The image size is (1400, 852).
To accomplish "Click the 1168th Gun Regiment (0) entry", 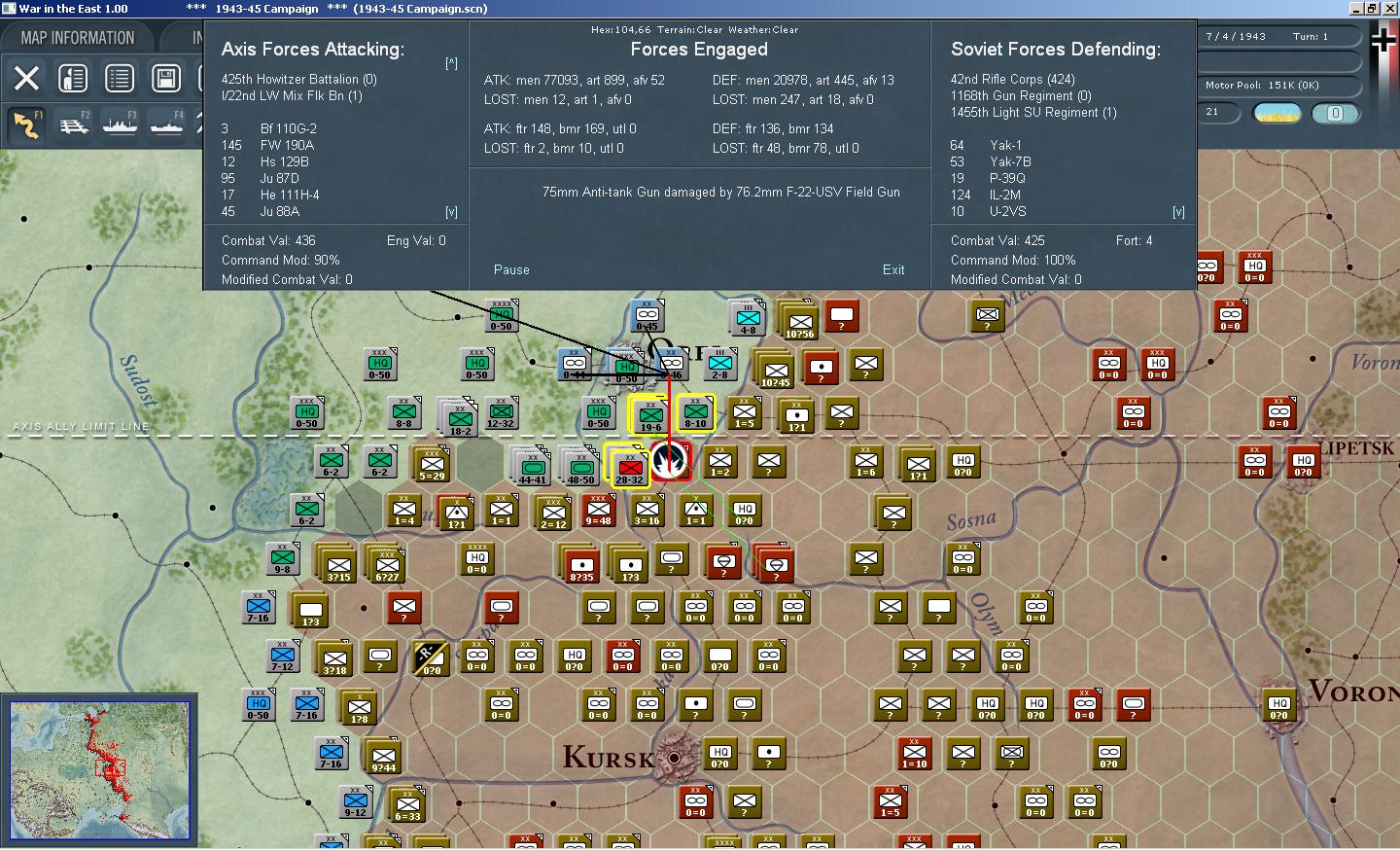I will tap(1021, 95).
